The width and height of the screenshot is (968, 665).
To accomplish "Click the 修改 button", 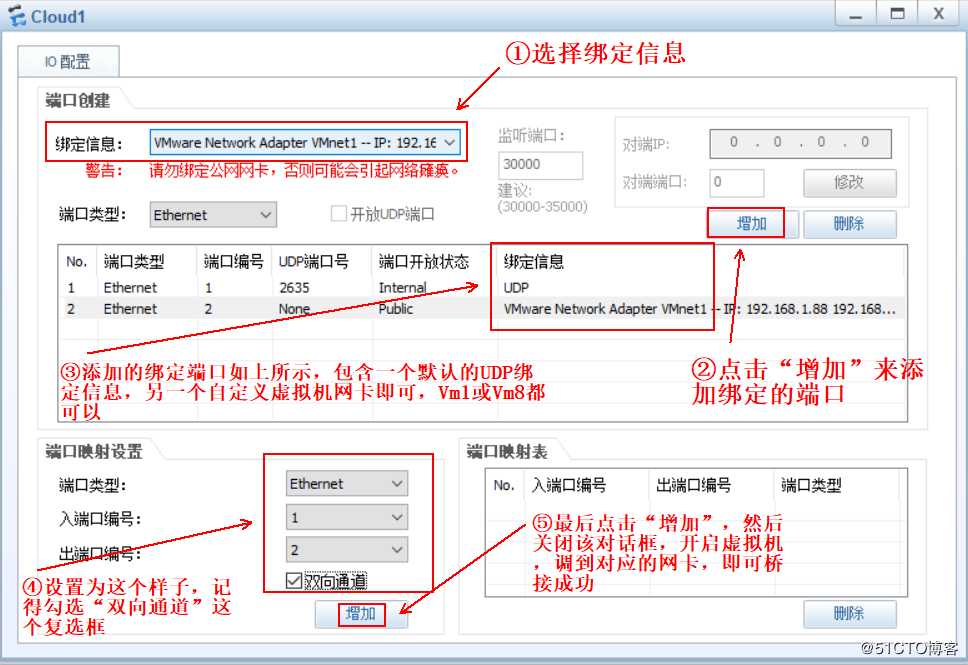I will click(849, 183).
